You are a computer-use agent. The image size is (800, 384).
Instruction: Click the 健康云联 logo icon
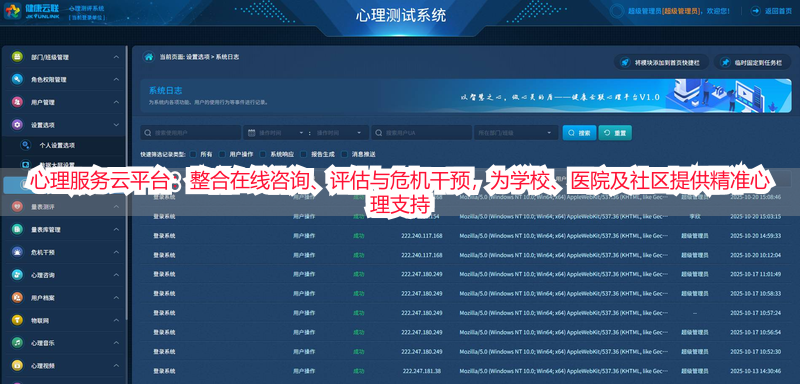coord(12,10)
